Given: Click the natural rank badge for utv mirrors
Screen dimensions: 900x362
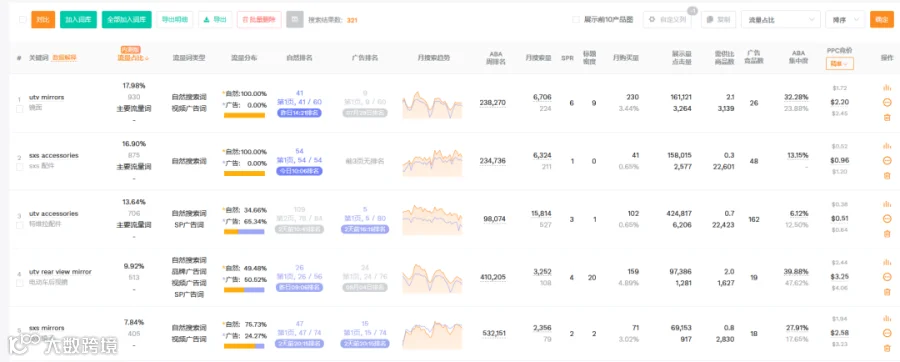Looking at the screenshot, I should coord(299,113).
